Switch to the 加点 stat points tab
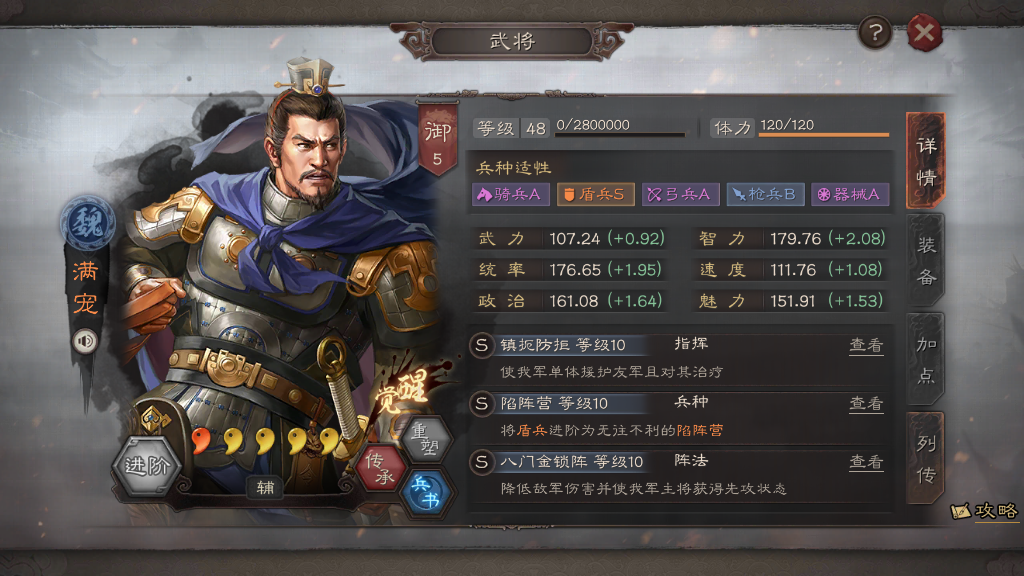 [x=926, y=360]
